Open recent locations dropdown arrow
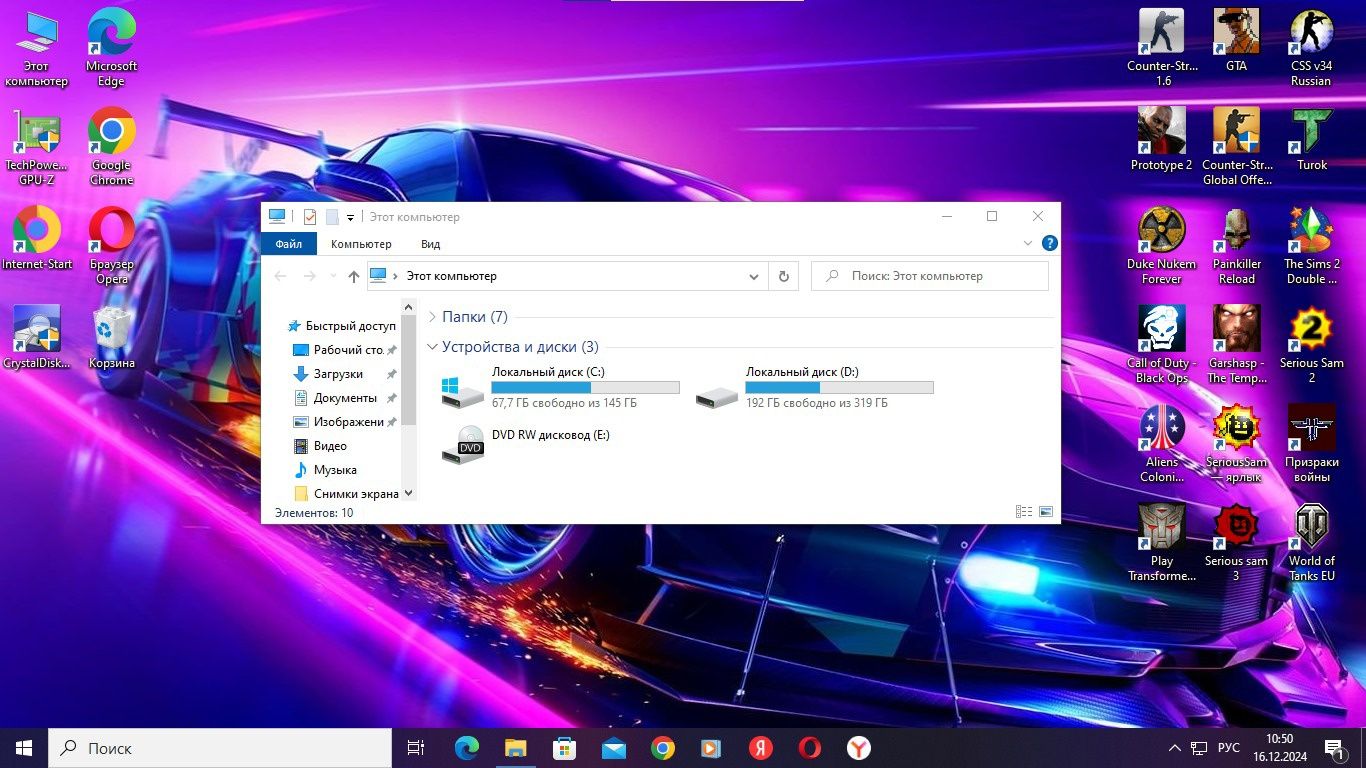 click(332, 276)
